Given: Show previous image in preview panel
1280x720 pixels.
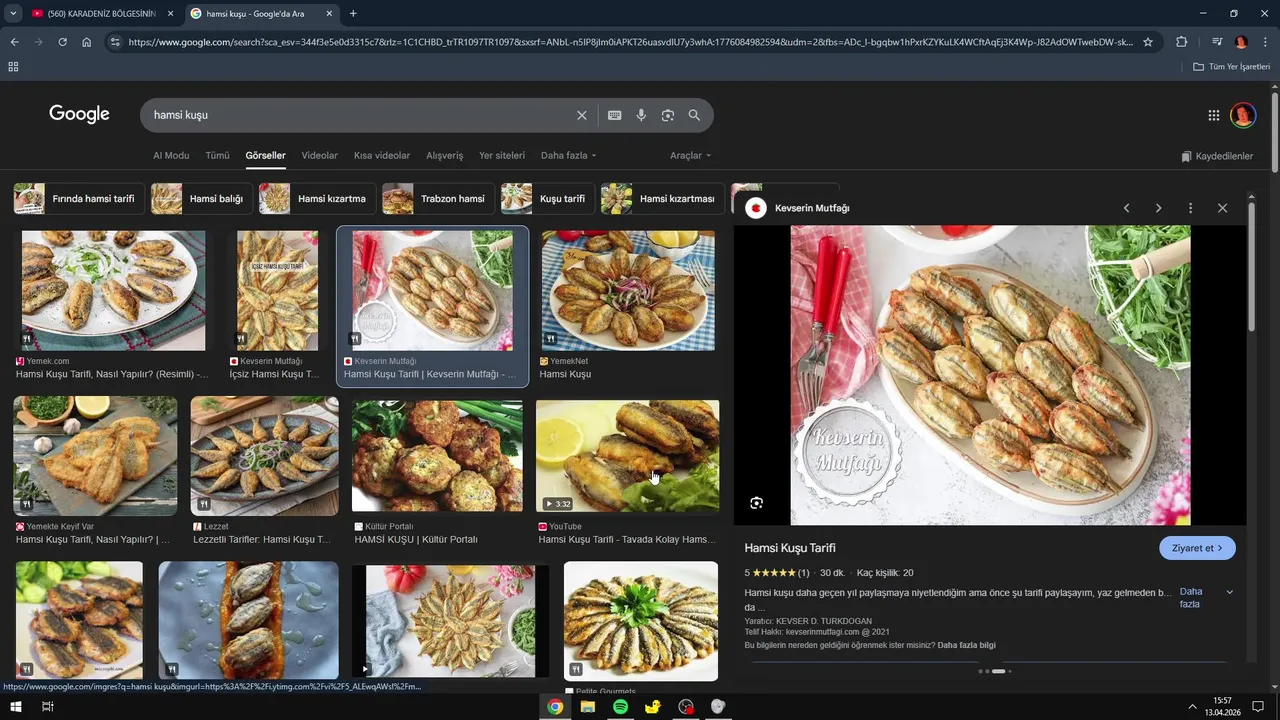Looking at the screenshot, I should tap(1126, 208).
